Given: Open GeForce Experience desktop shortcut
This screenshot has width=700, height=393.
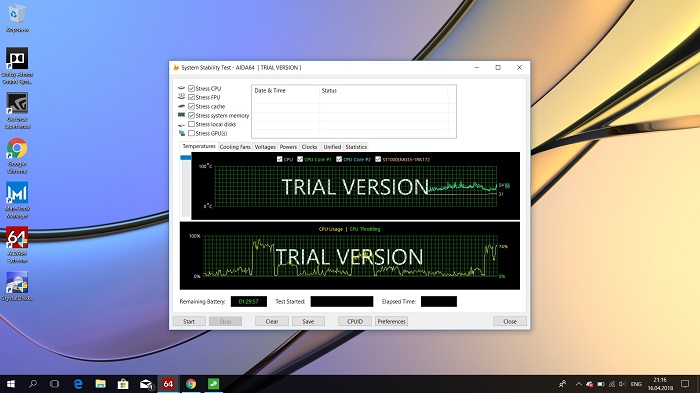Looking at the screenshot, I should [17, 110].
